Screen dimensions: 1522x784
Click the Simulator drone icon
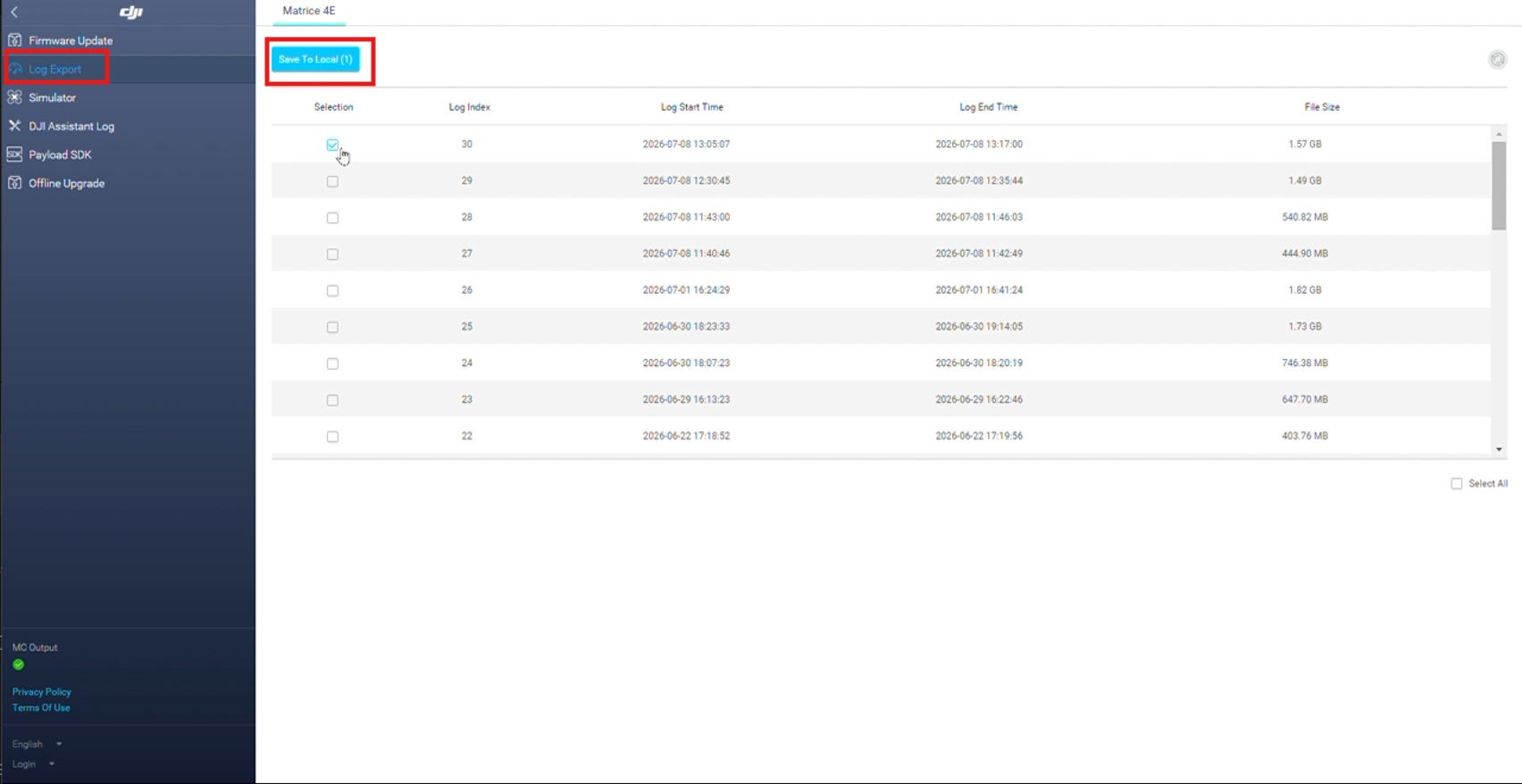[x=15, y=97]
